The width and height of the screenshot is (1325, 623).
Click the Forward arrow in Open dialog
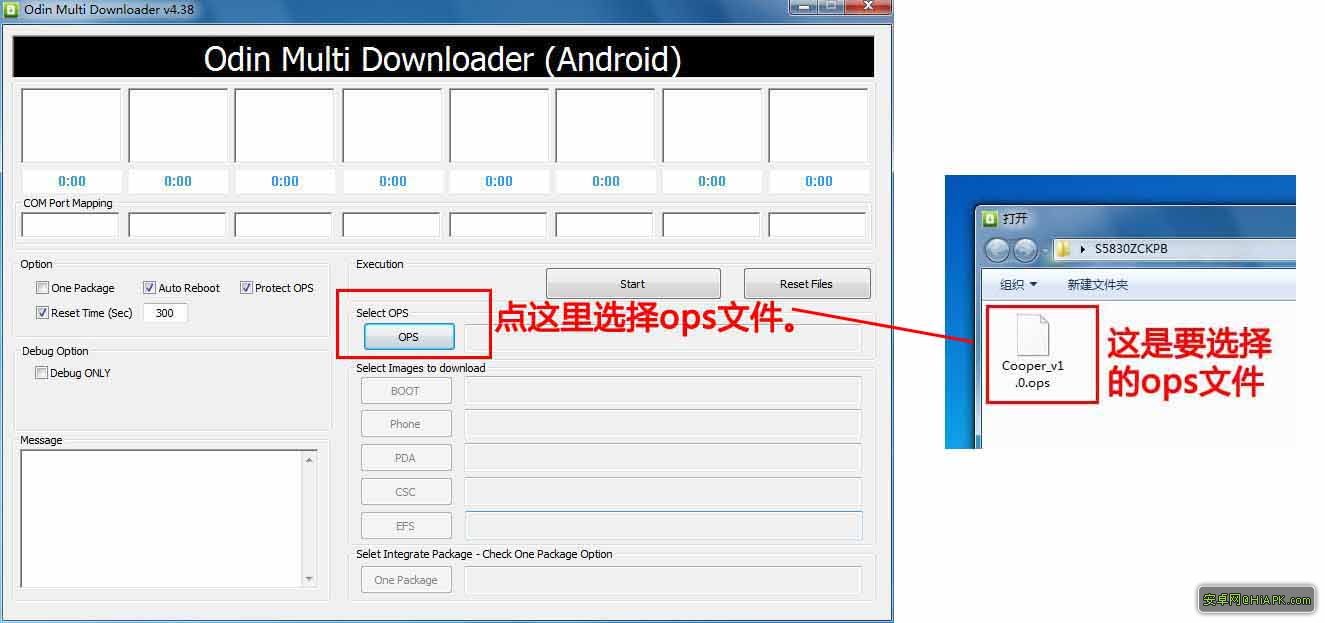1025,249
